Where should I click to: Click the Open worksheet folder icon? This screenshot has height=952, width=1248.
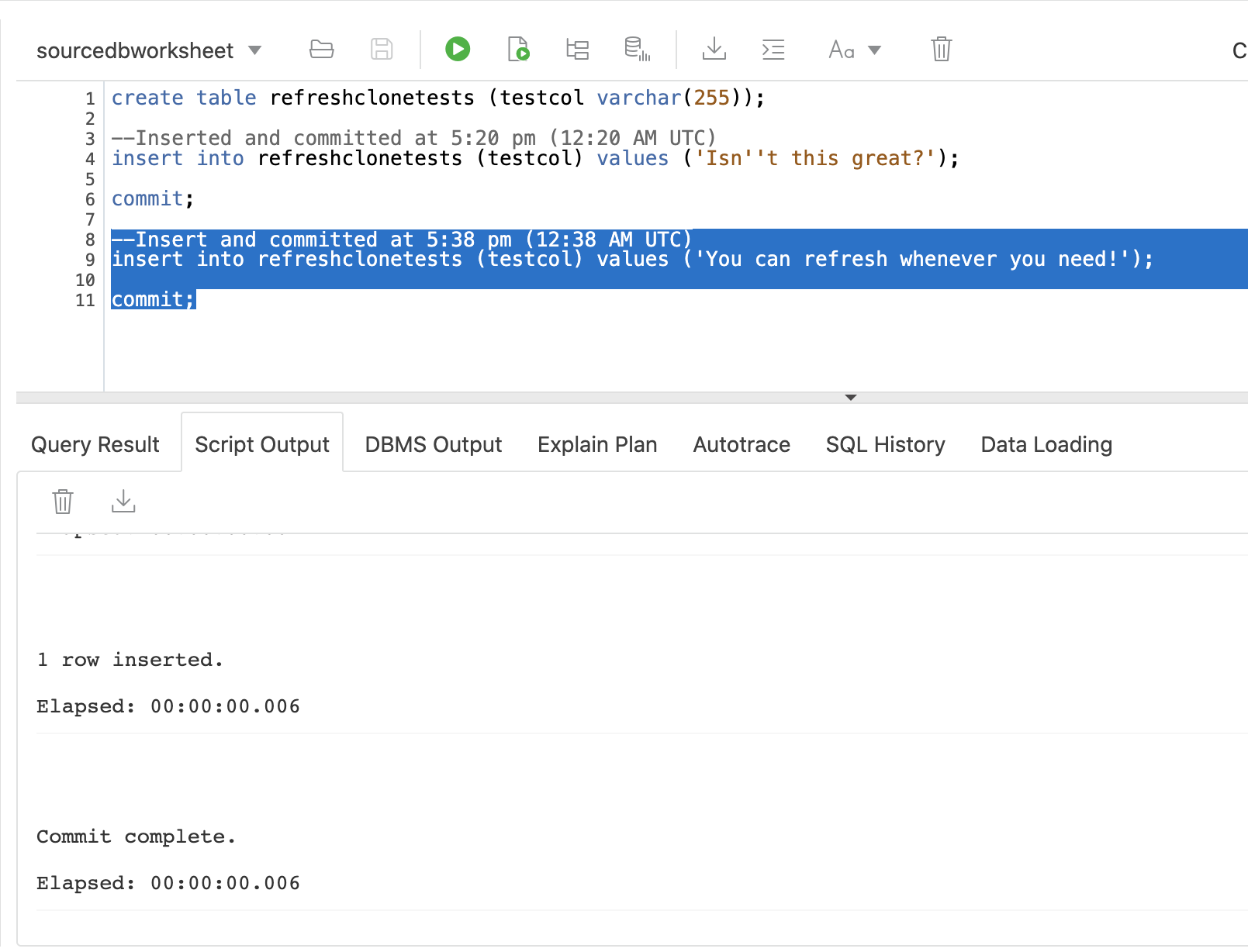click(x=321, y=50)
